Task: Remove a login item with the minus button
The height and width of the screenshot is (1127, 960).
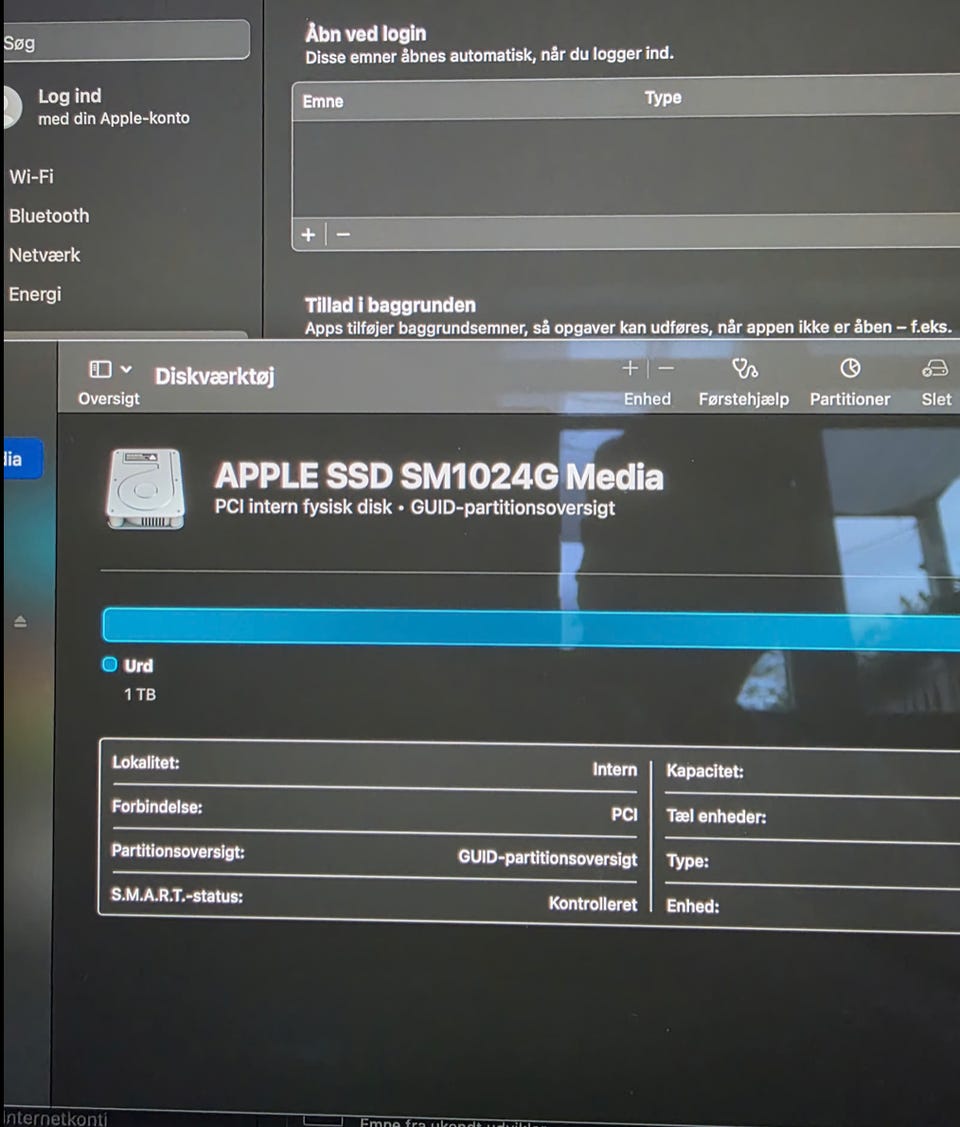Action: [x=343, y=234]
